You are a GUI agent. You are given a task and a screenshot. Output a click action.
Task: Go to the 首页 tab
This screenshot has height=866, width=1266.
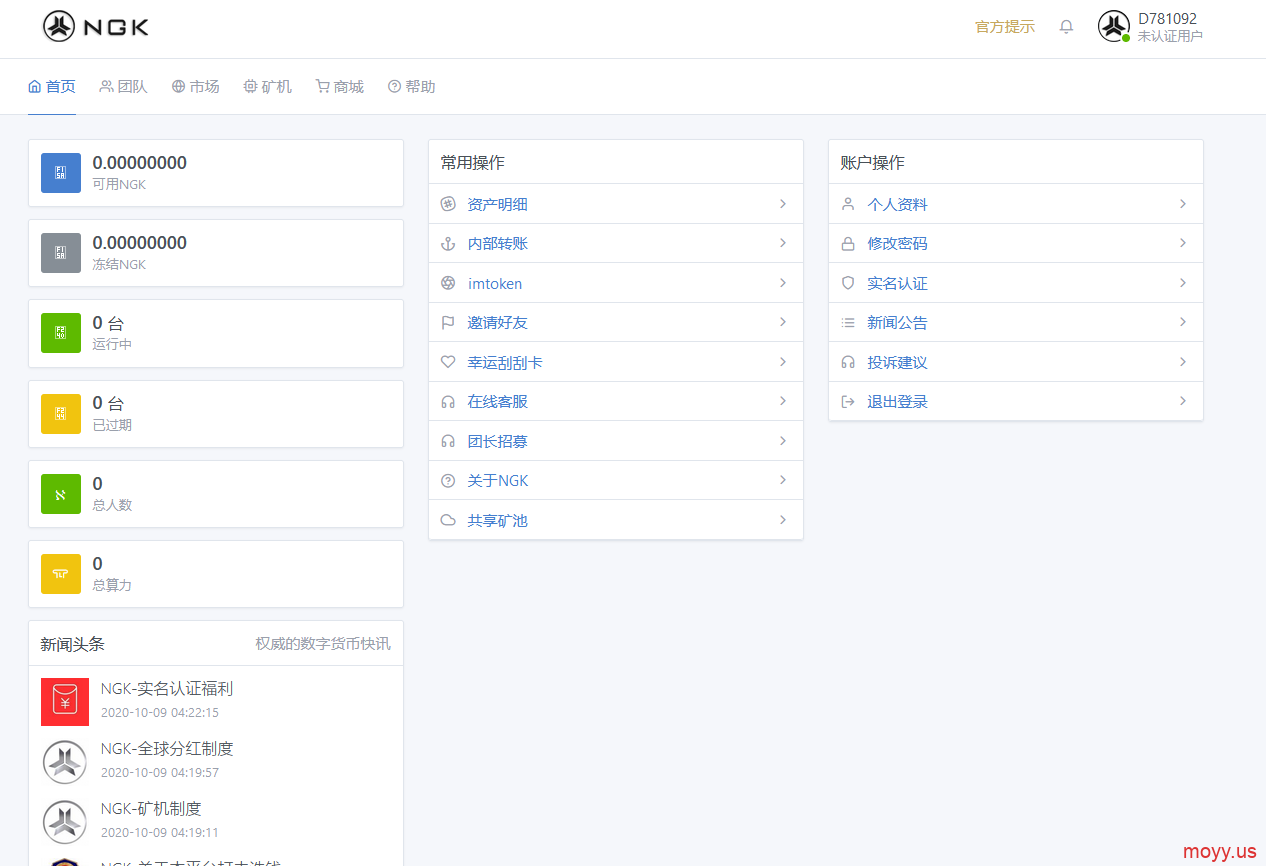click(x=52, y=87)
